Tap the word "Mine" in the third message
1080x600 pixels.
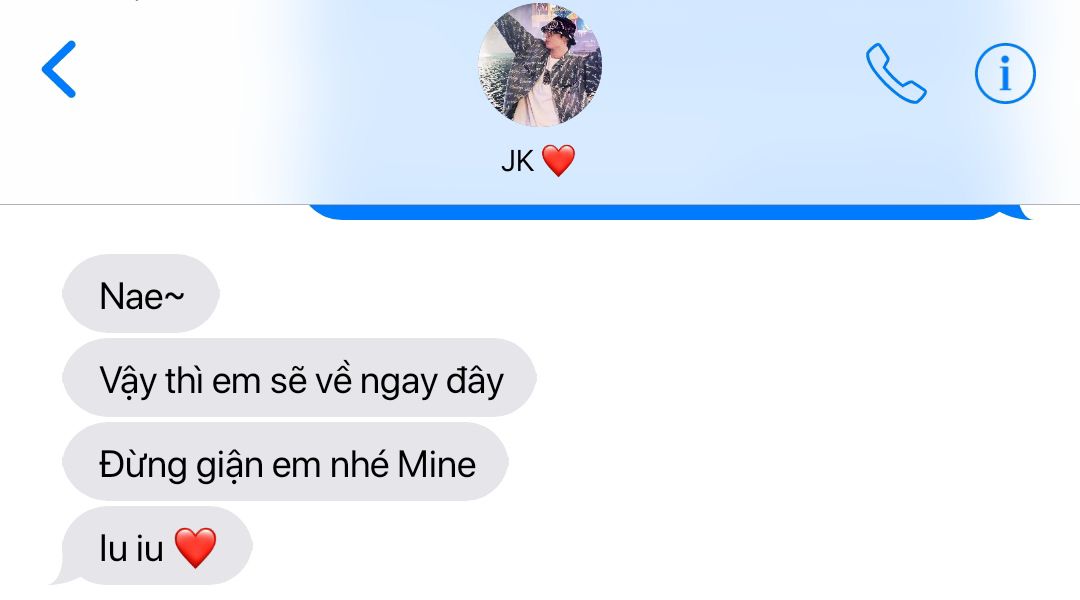437,464
